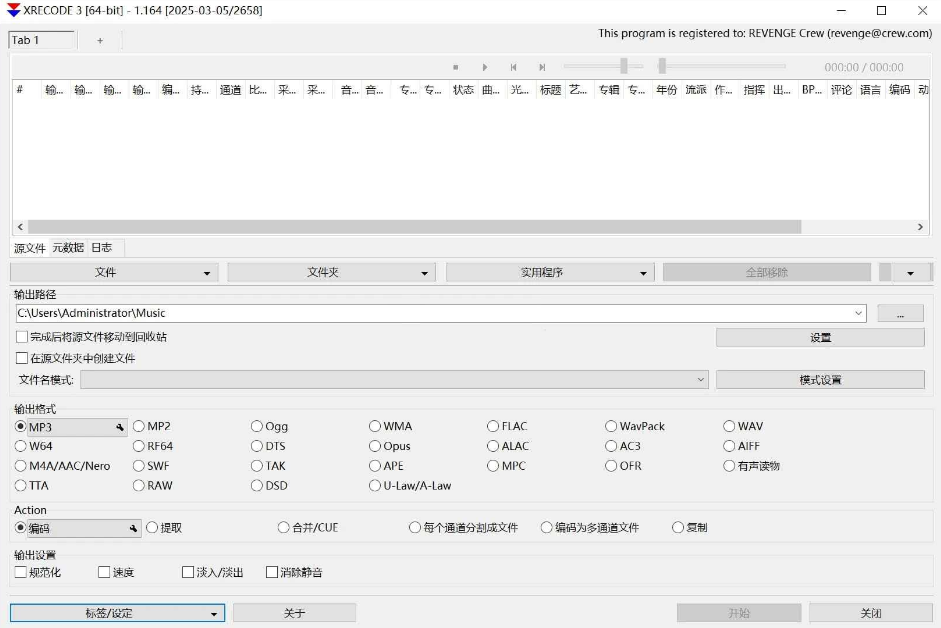Click the XRECODE logo icon in titlebar
The image size is (941, 628).
pyautogui.click(x=13, y=11)
